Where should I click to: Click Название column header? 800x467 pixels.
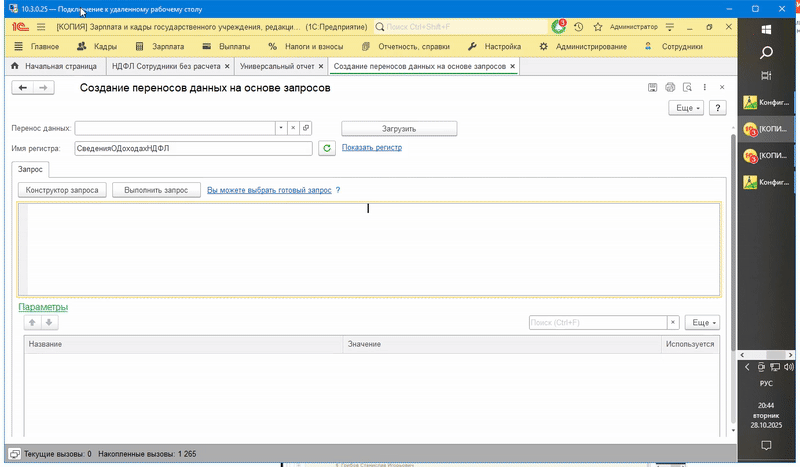click(x=184, y=344)
